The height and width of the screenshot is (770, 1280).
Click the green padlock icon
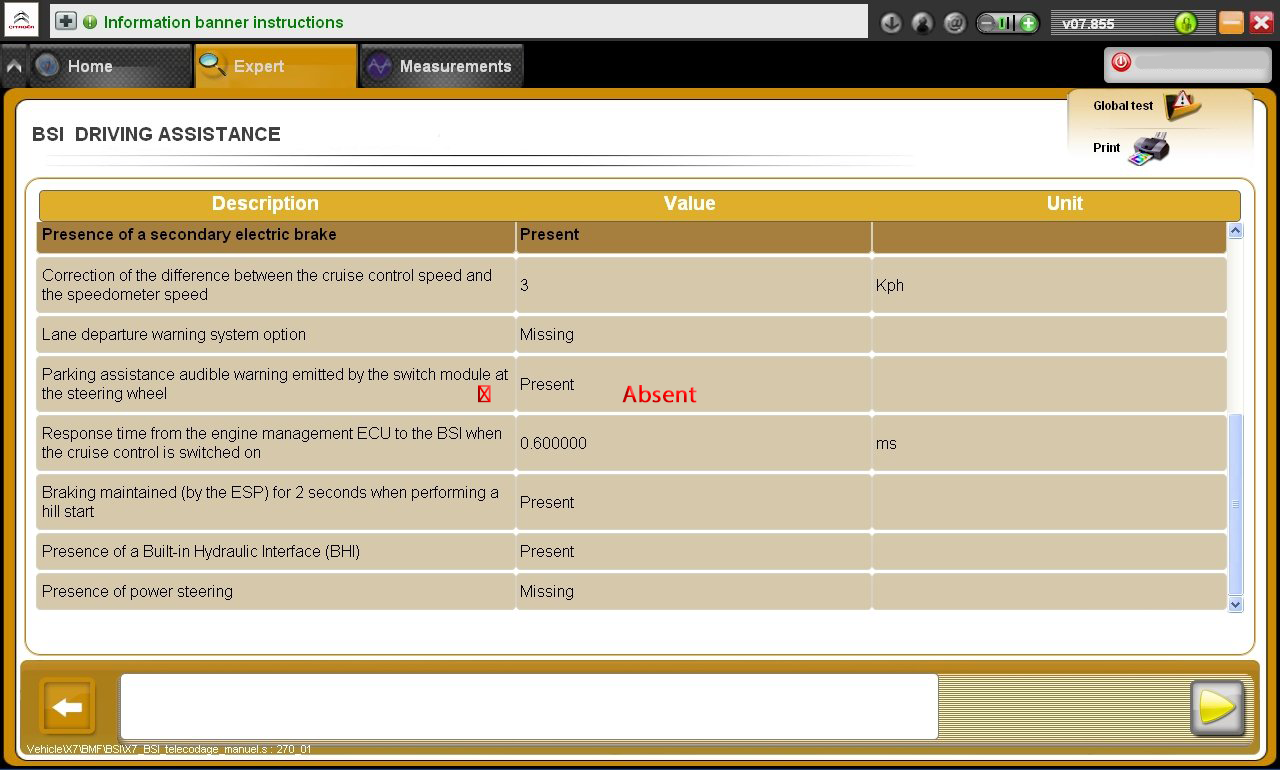pyautogui.click(x=1186, y=23)
